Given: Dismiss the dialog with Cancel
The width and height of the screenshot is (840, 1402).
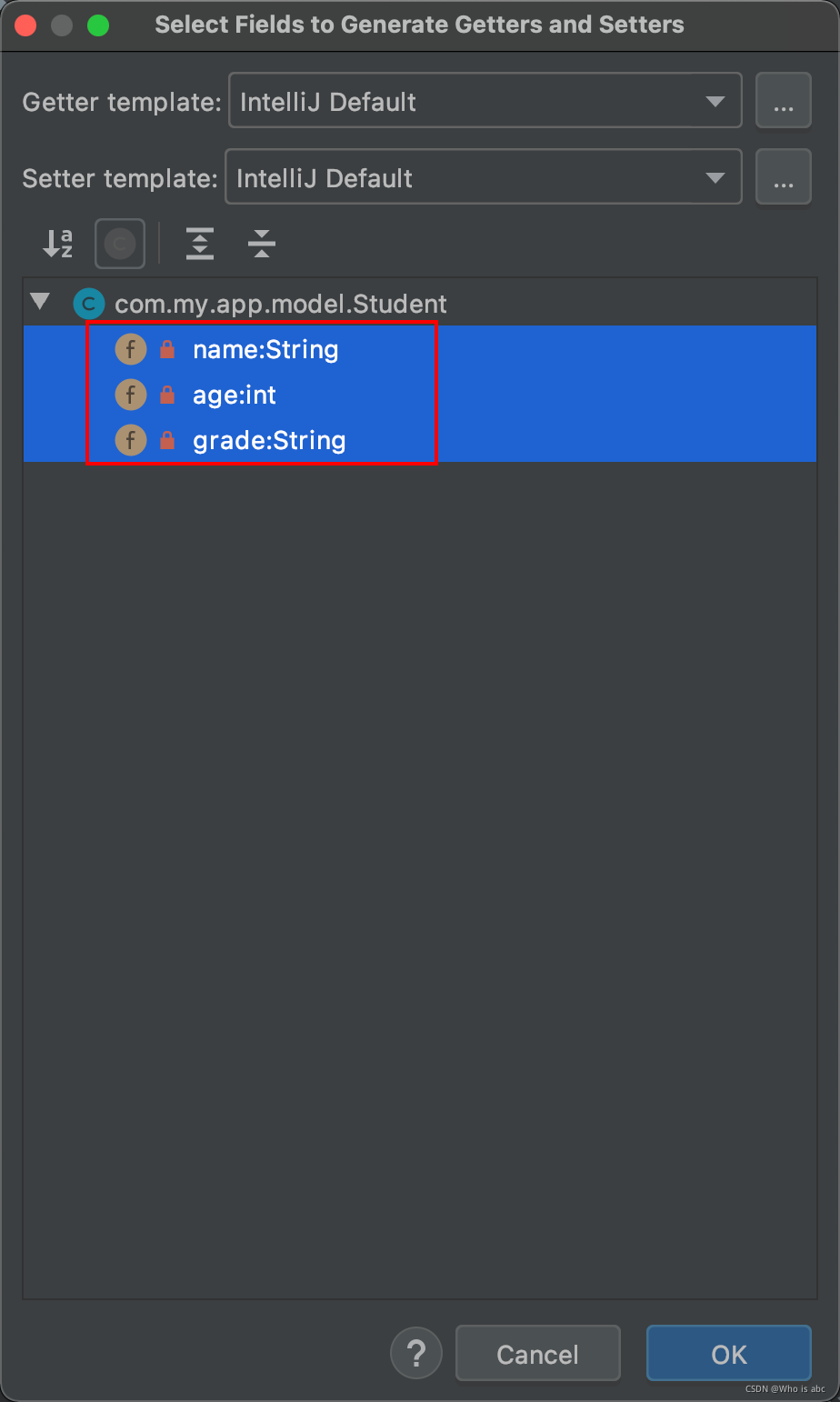Looking at the screenshot, I should tap(537, 1353).
